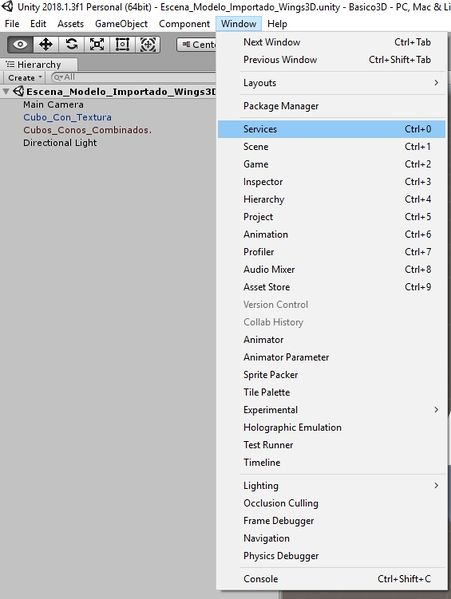Open the Inspector window

331,182
